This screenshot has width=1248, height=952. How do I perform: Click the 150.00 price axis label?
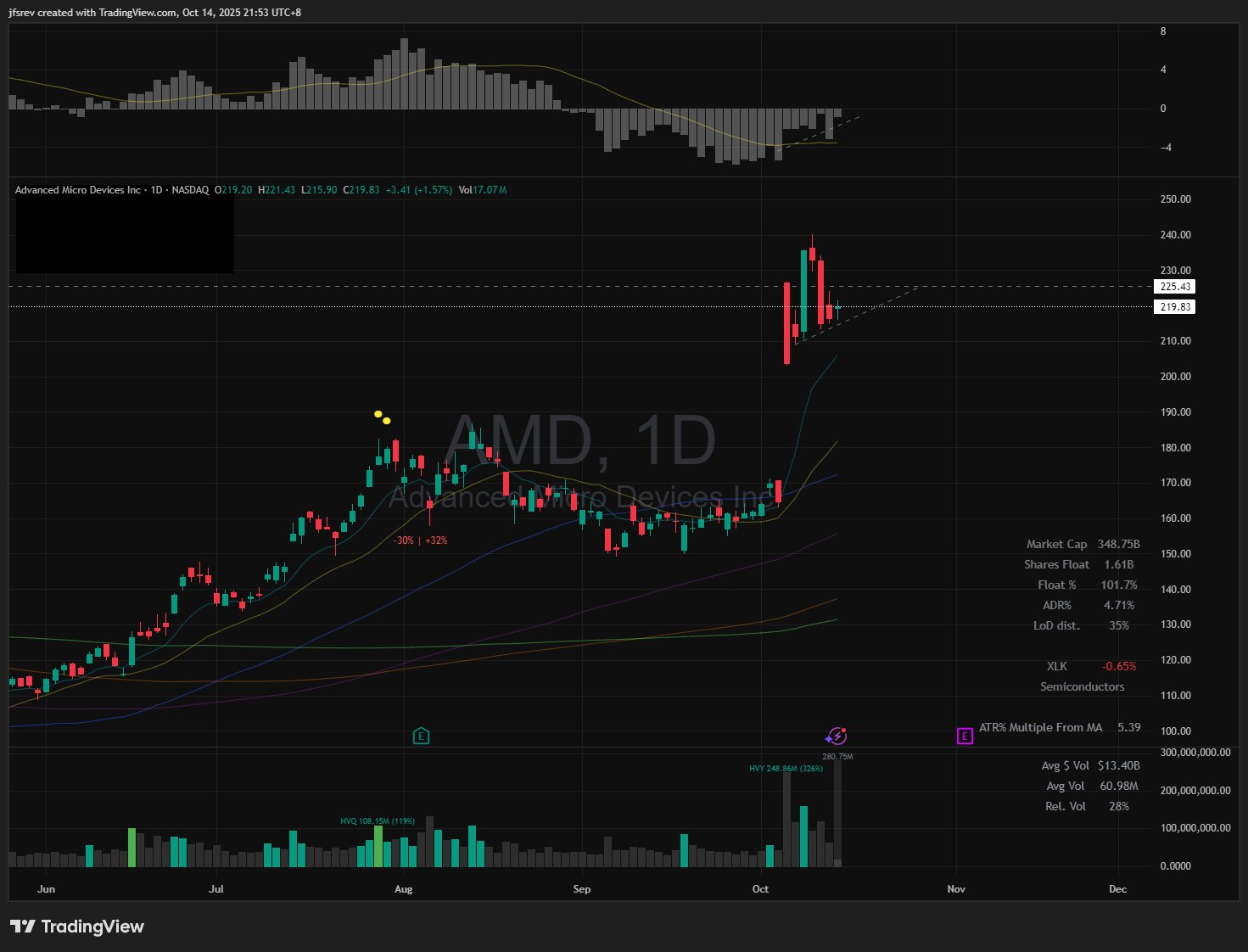tap(1175, 554)
